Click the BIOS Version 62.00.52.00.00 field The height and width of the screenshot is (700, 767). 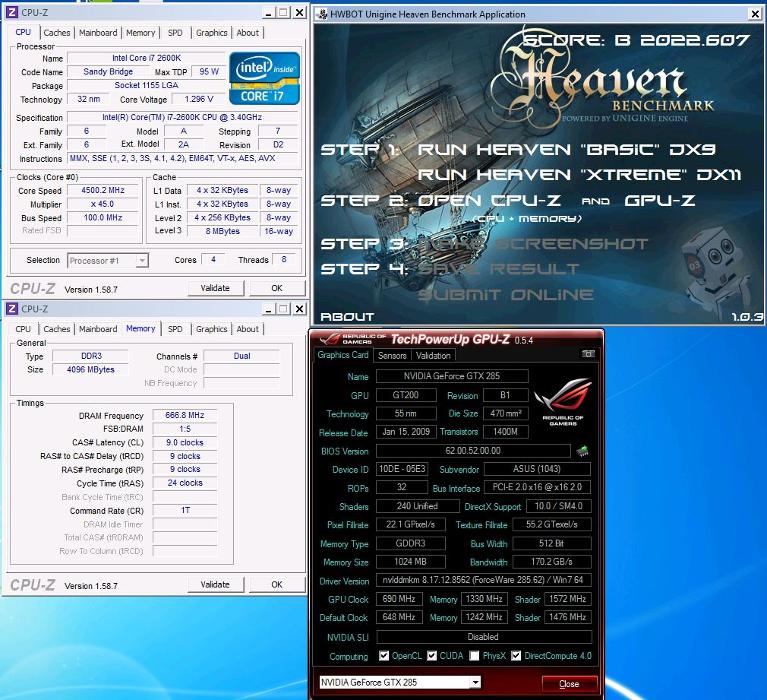[473, 451]
